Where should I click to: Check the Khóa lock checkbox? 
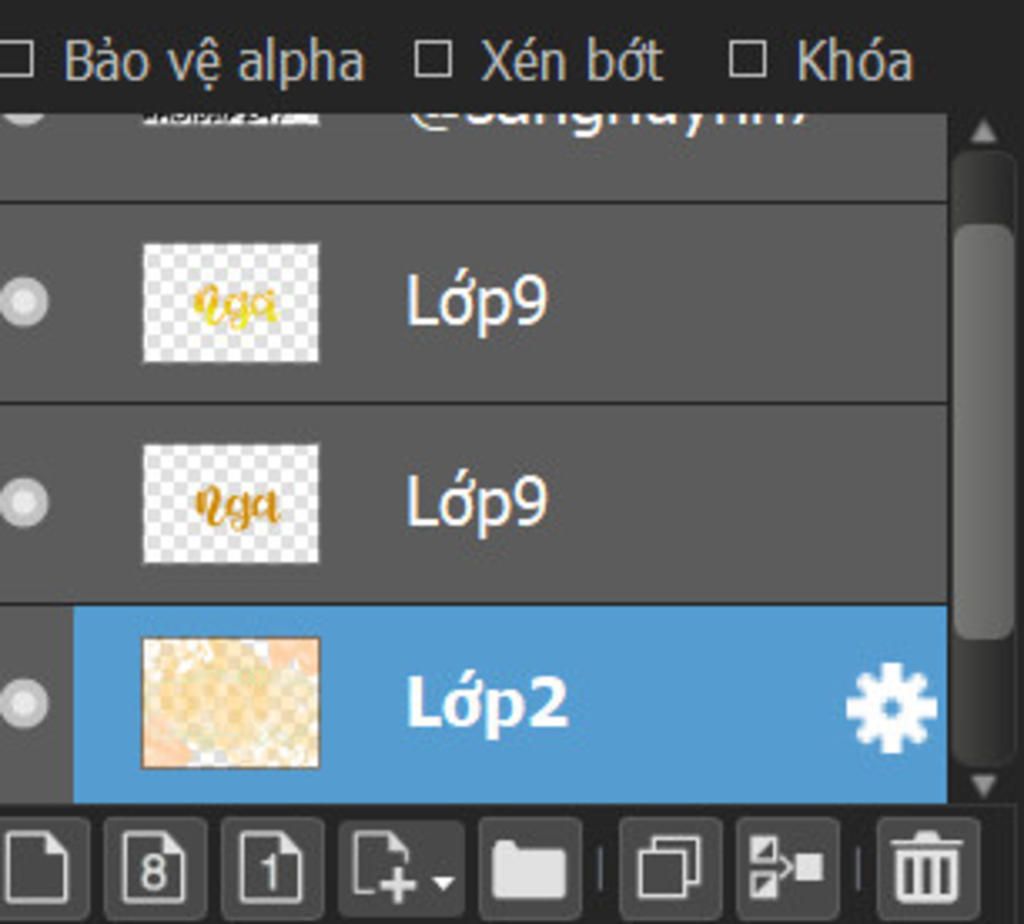pyautogui.click(x=747, y=60)
